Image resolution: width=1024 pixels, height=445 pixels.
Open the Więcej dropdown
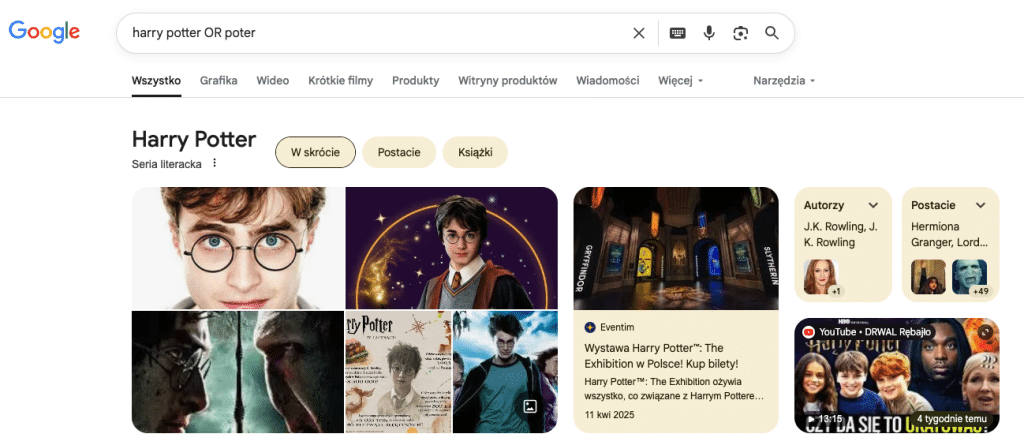[x=680, y=81]
